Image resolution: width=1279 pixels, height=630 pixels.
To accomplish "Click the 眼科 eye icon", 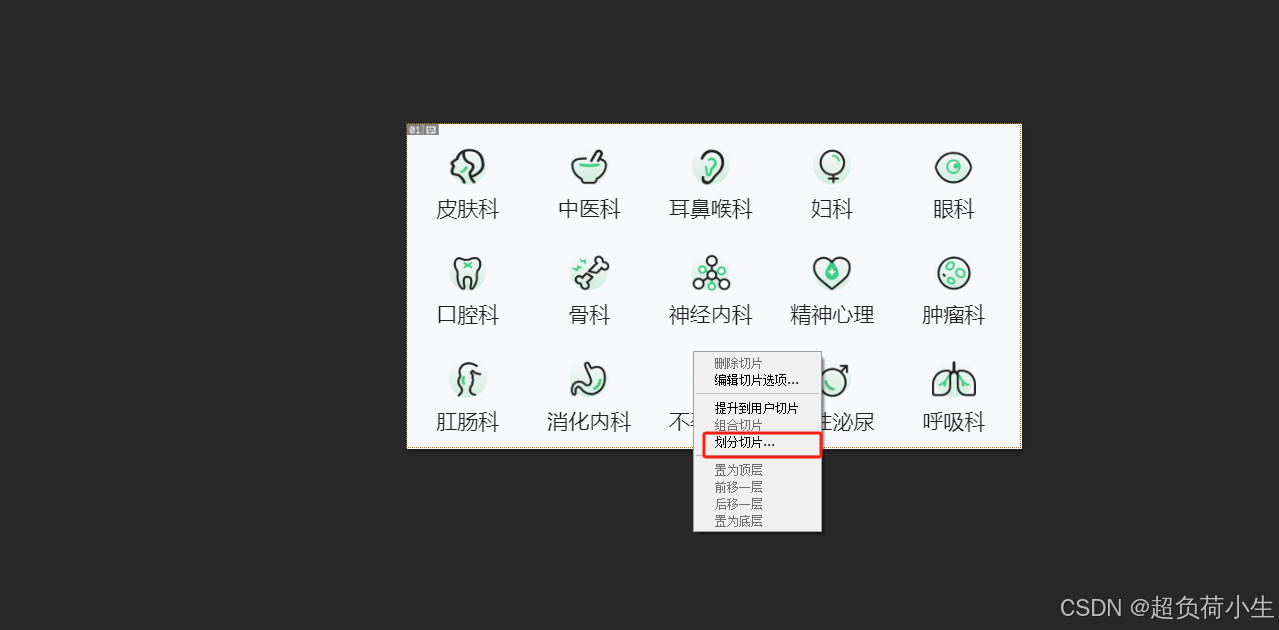I will point(953,167).
